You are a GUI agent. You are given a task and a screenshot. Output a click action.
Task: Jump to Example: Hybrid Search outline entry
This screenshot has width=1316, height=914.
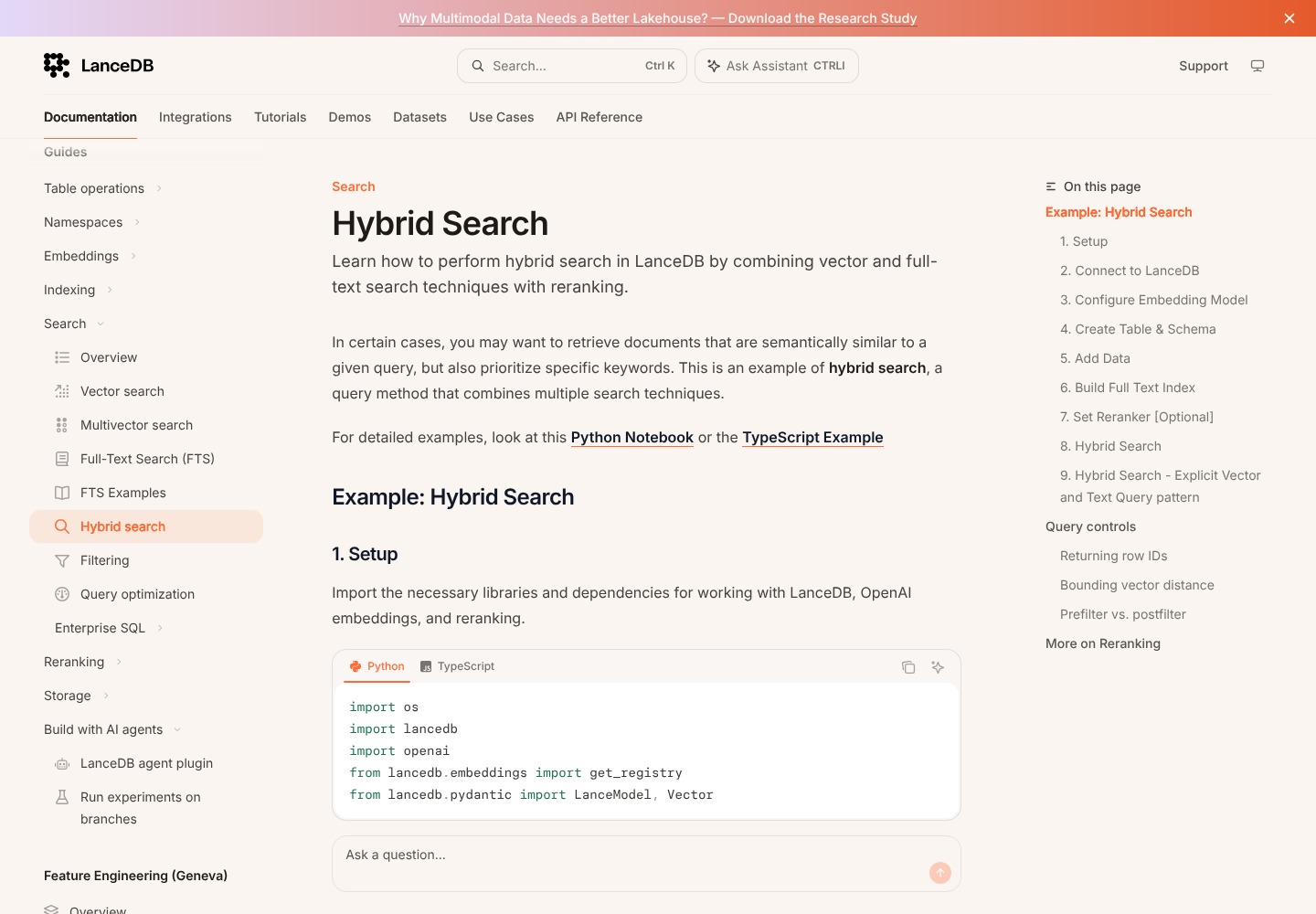click(1119, 212)
